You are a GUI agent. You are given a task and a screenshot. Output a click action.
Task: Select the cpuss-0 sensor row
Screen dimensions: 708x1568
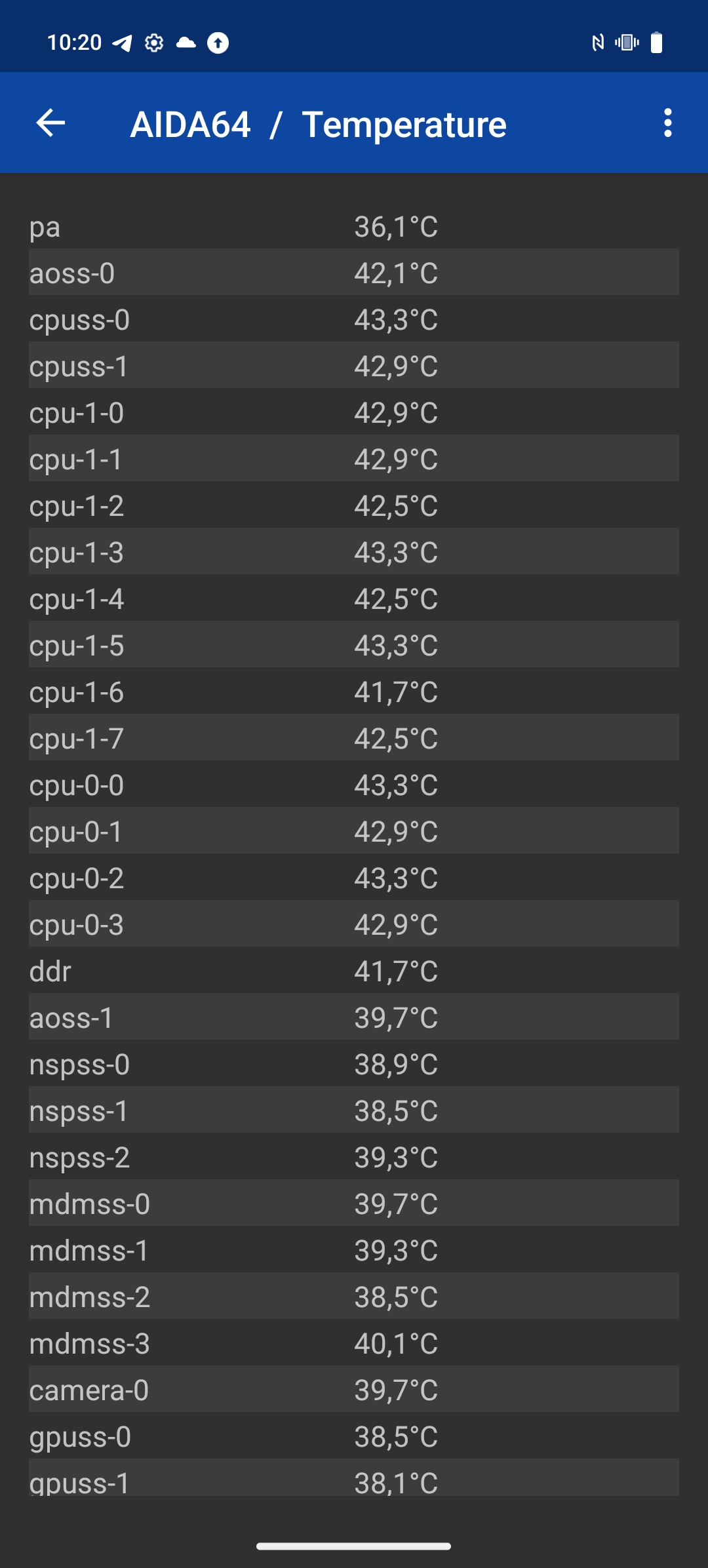click(x=354, y=319)
